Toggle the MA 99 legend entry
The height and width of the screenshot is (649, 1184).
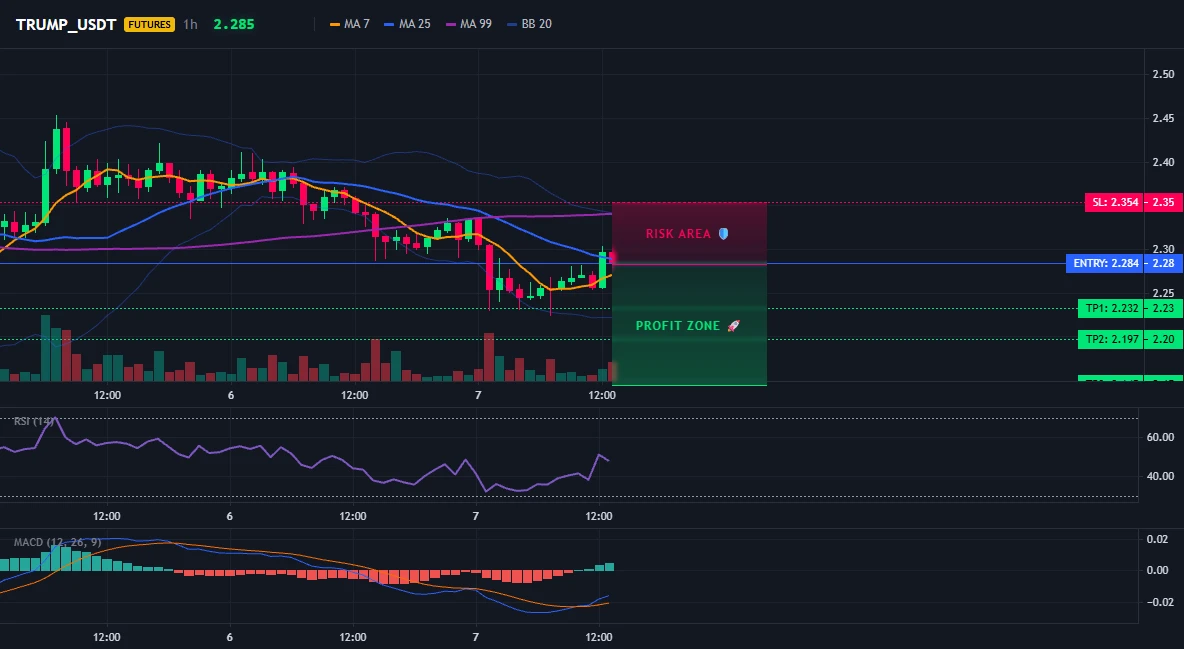469,24
